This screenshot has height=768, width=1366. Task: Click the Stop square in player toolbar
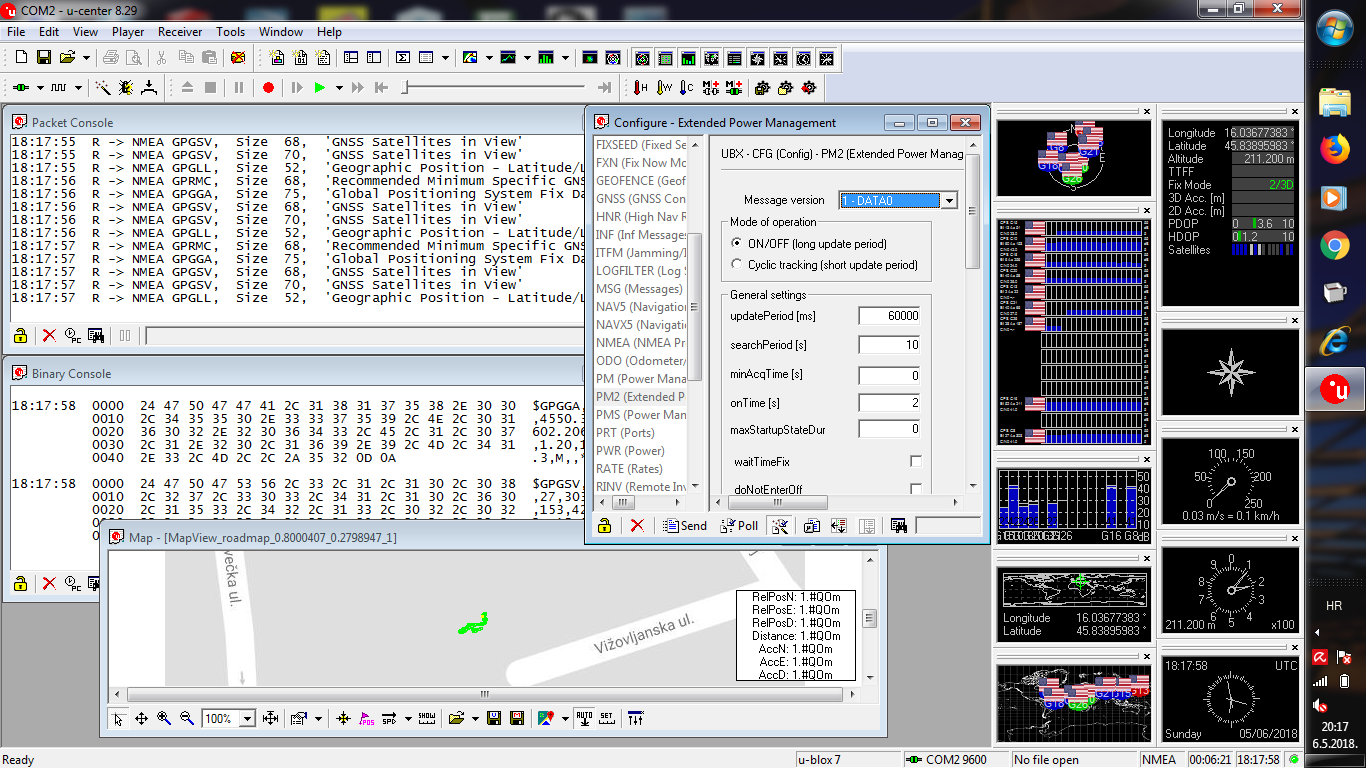pos(210,88)
